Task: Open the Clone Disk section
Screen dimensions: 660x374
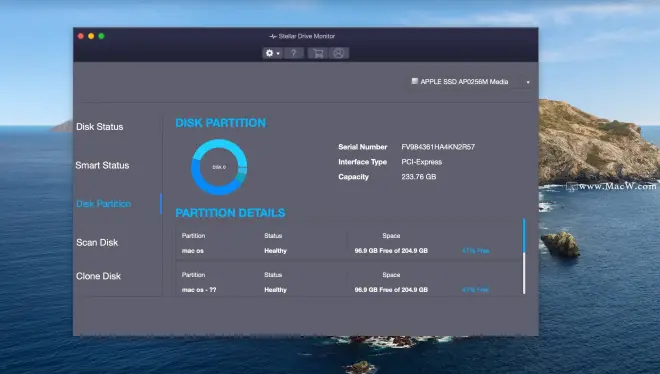Action: [98, 276]
